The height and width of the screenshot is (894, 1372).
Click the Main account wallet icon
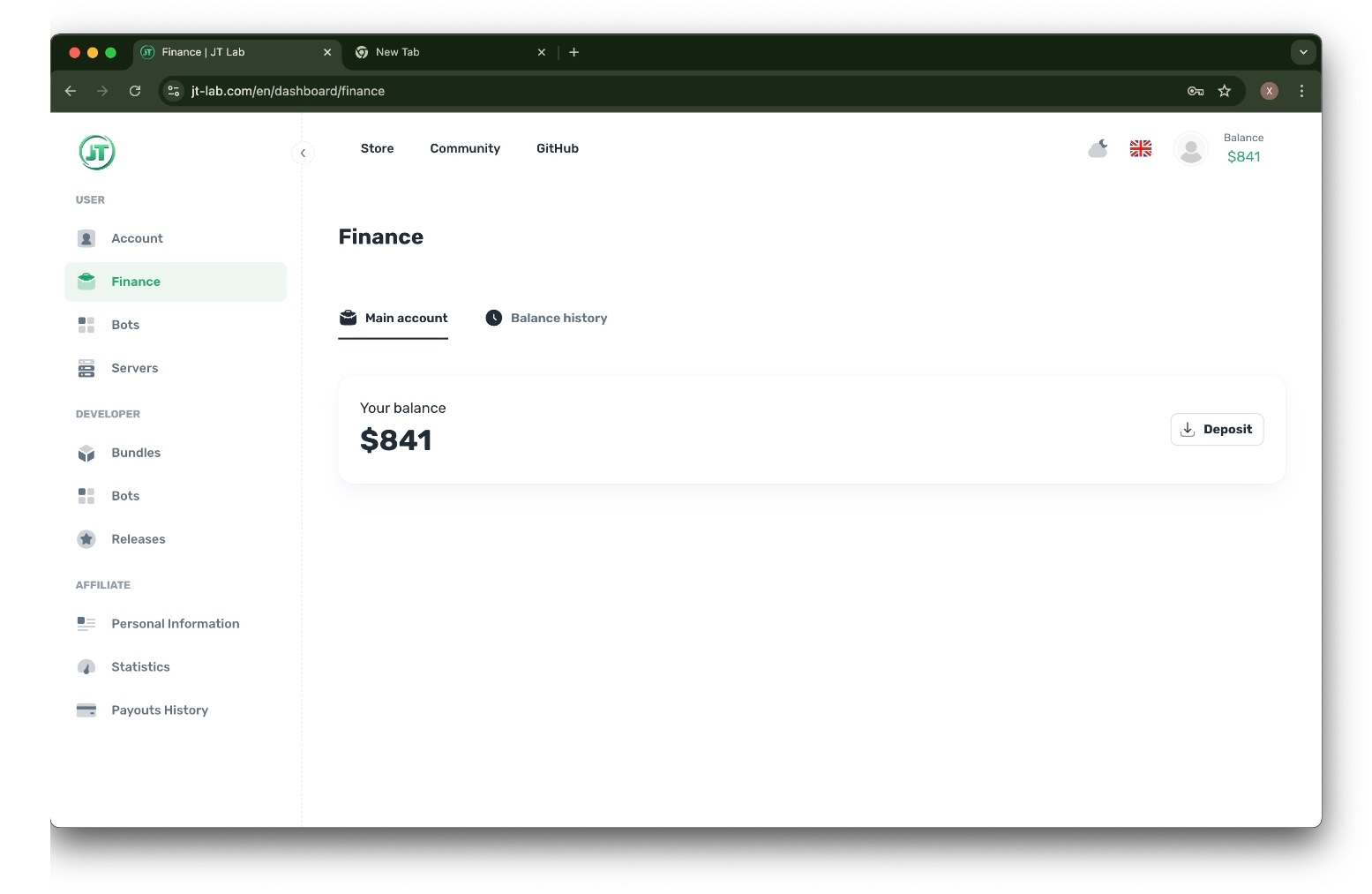[x=349, y=318]
